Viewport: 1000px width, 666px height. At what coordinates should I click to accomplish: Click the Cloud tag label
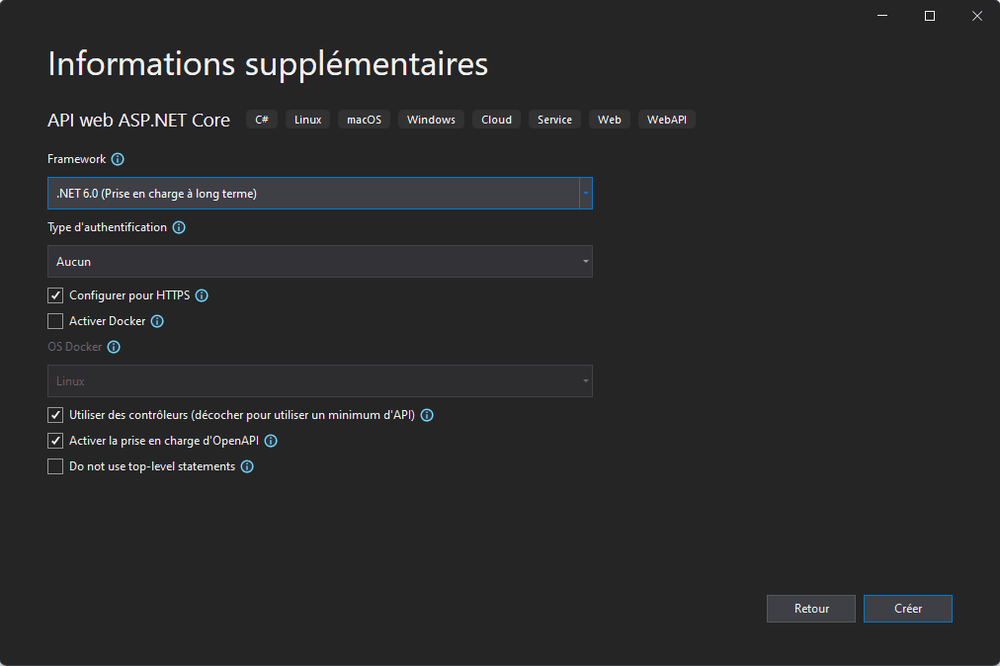pyautogui.click(x=496, y=119)
